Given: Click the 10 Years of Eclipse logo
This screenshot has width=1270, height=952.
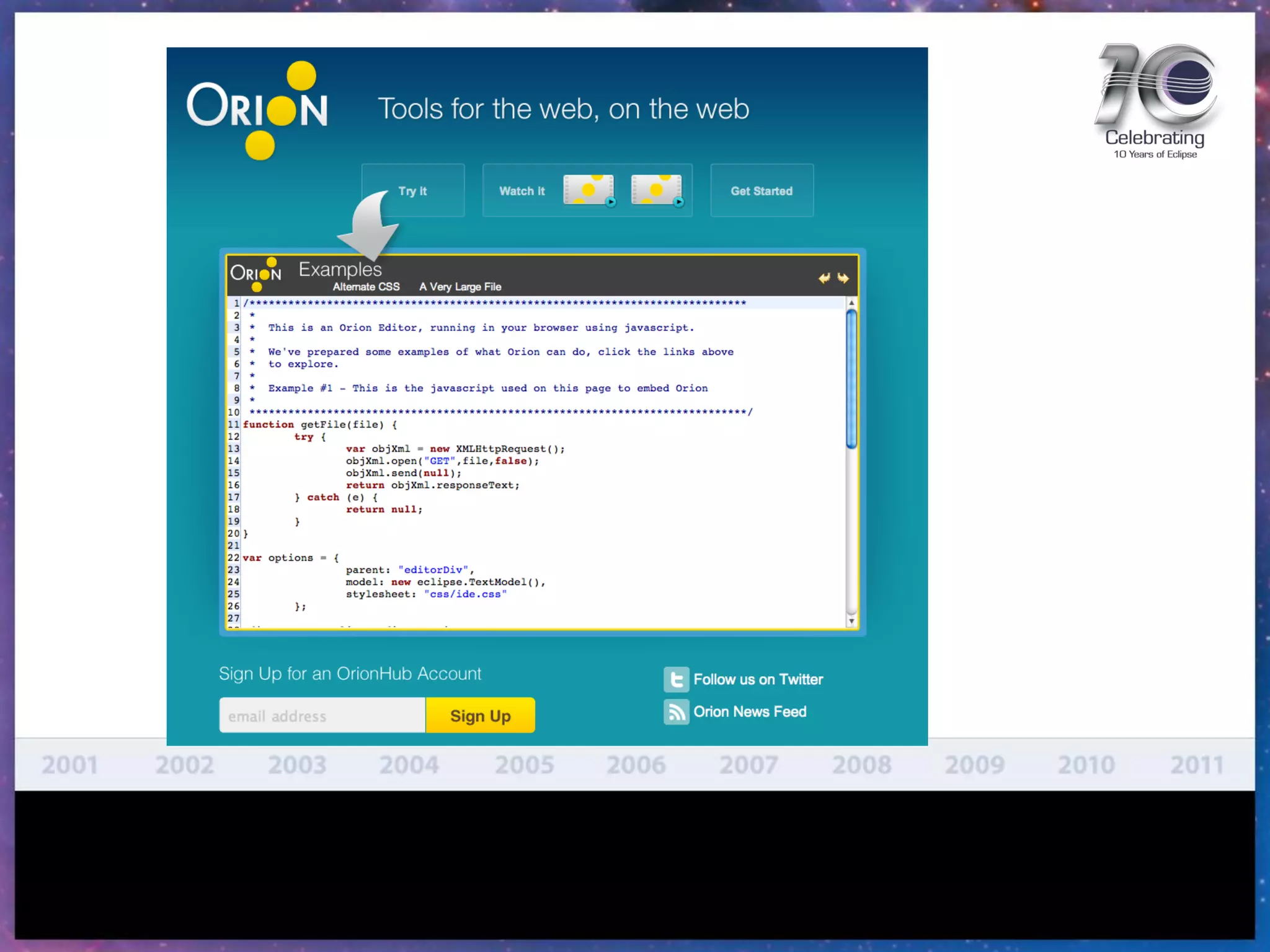Looking at the screenshot, I should [1156, 99].
